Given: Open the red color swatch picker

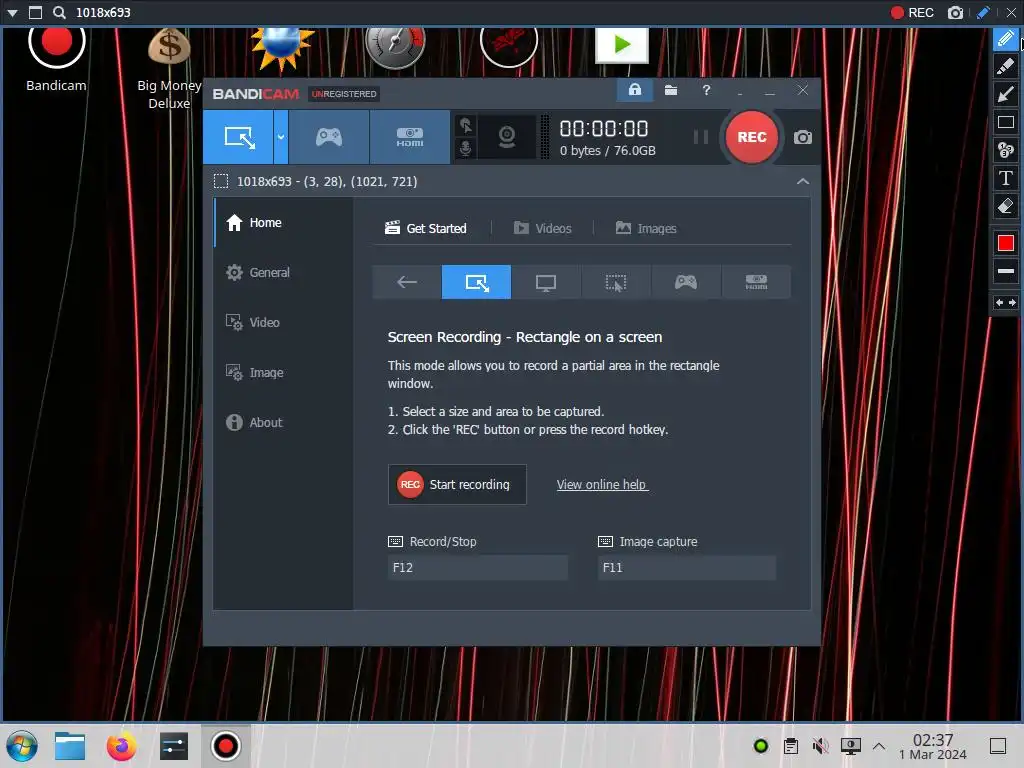Looking at the screenshot, I should tap(1006, 243).
